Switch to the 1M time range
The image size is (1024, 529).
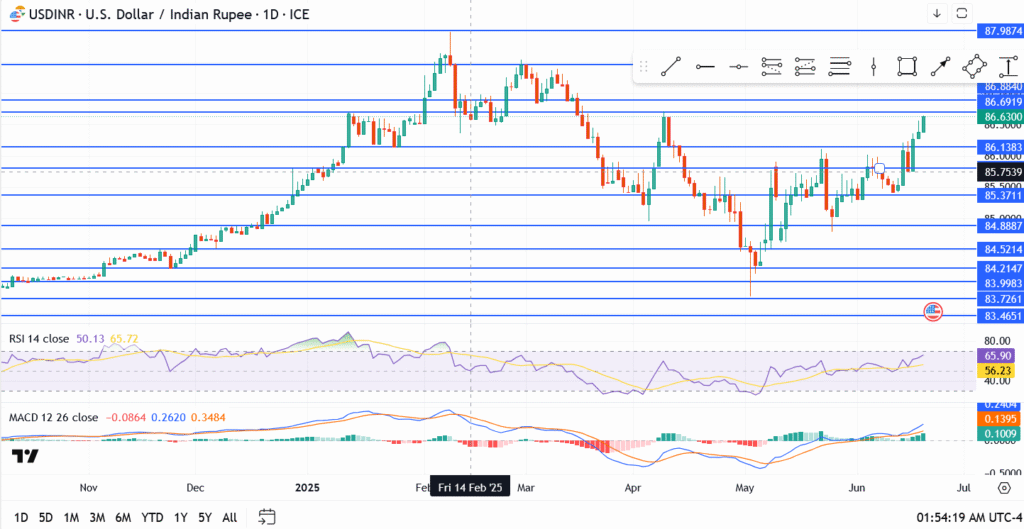tap(71, 517)
